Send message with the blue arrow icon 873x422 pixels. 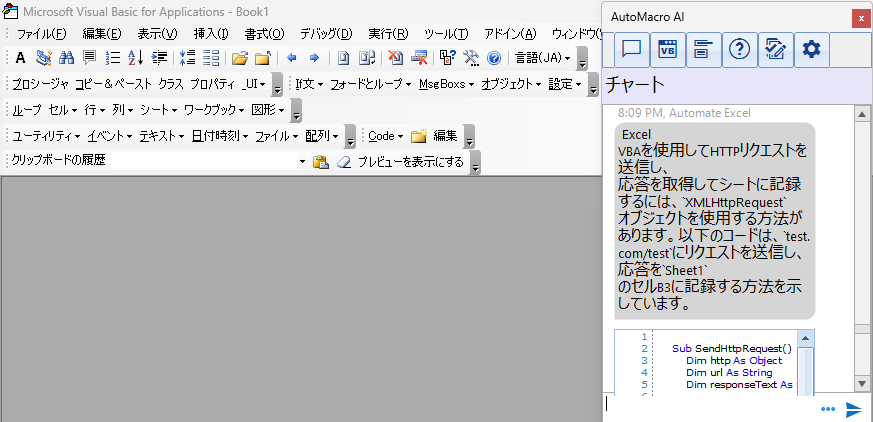tap(854, 409)
